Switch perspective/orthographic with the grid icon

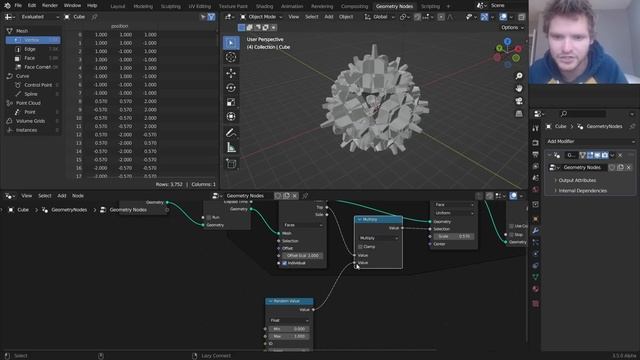click(x=519, y=113)
